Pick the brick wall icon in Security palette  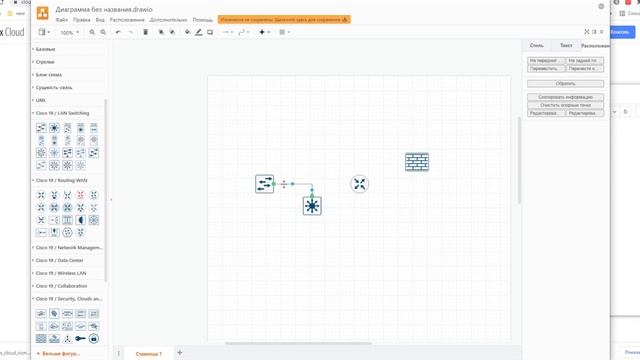point(41,338)
